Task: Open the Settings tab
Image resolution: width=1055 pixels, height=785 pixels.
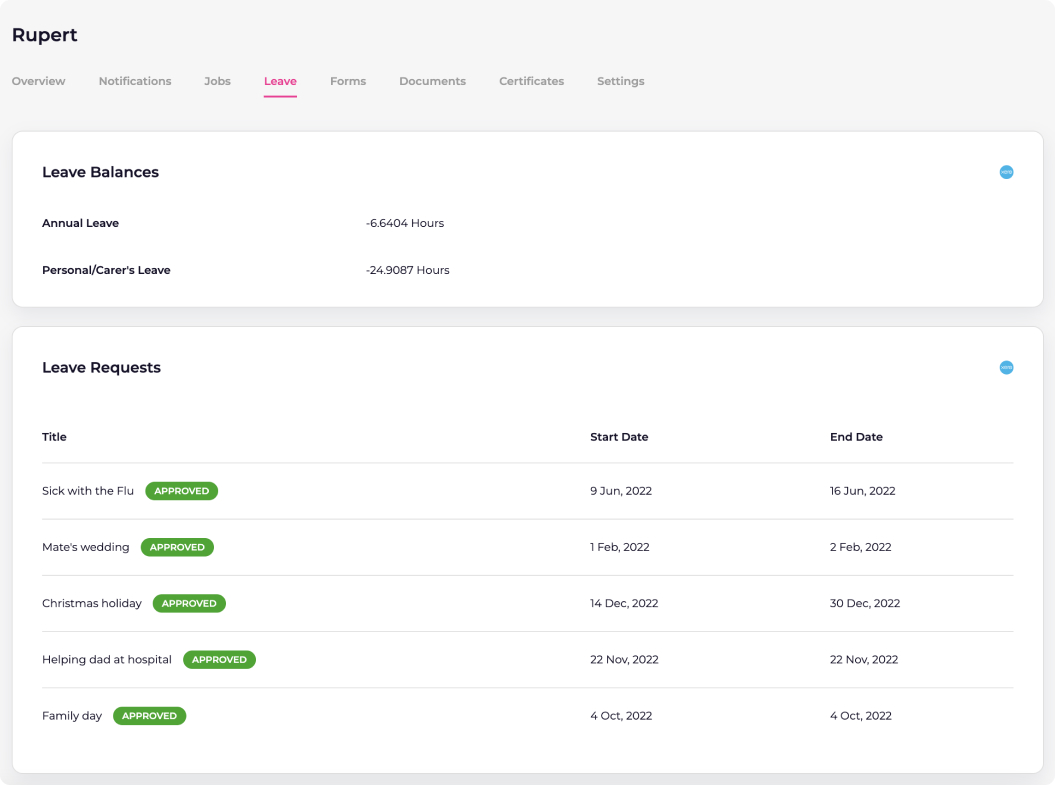Action: point(620,81)
